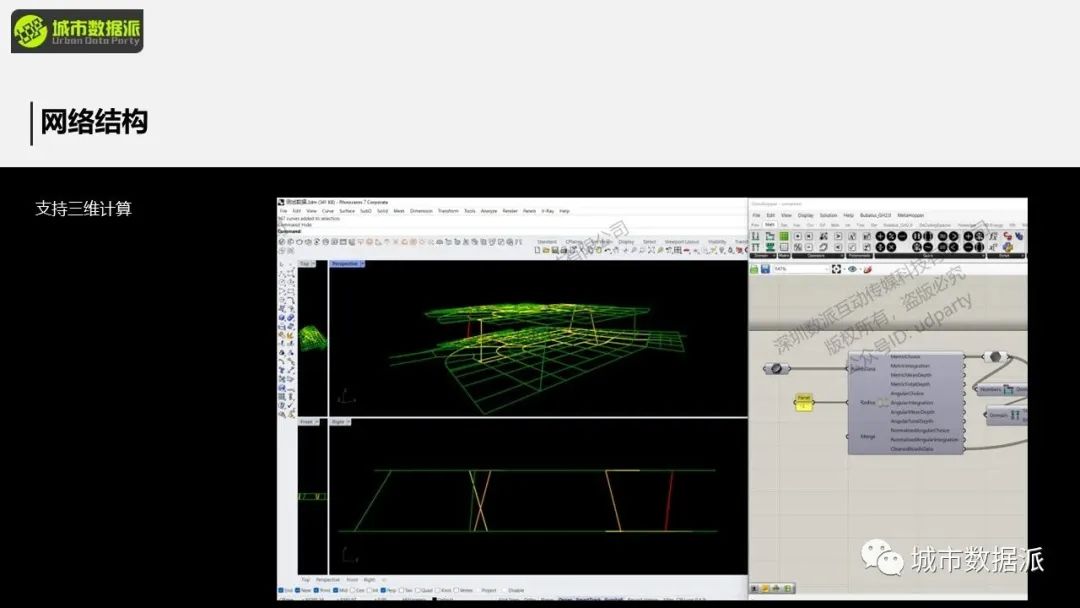Toggle the End osnap checkbox
Viewport: 1080px width, 608px height.
[281, 590]
